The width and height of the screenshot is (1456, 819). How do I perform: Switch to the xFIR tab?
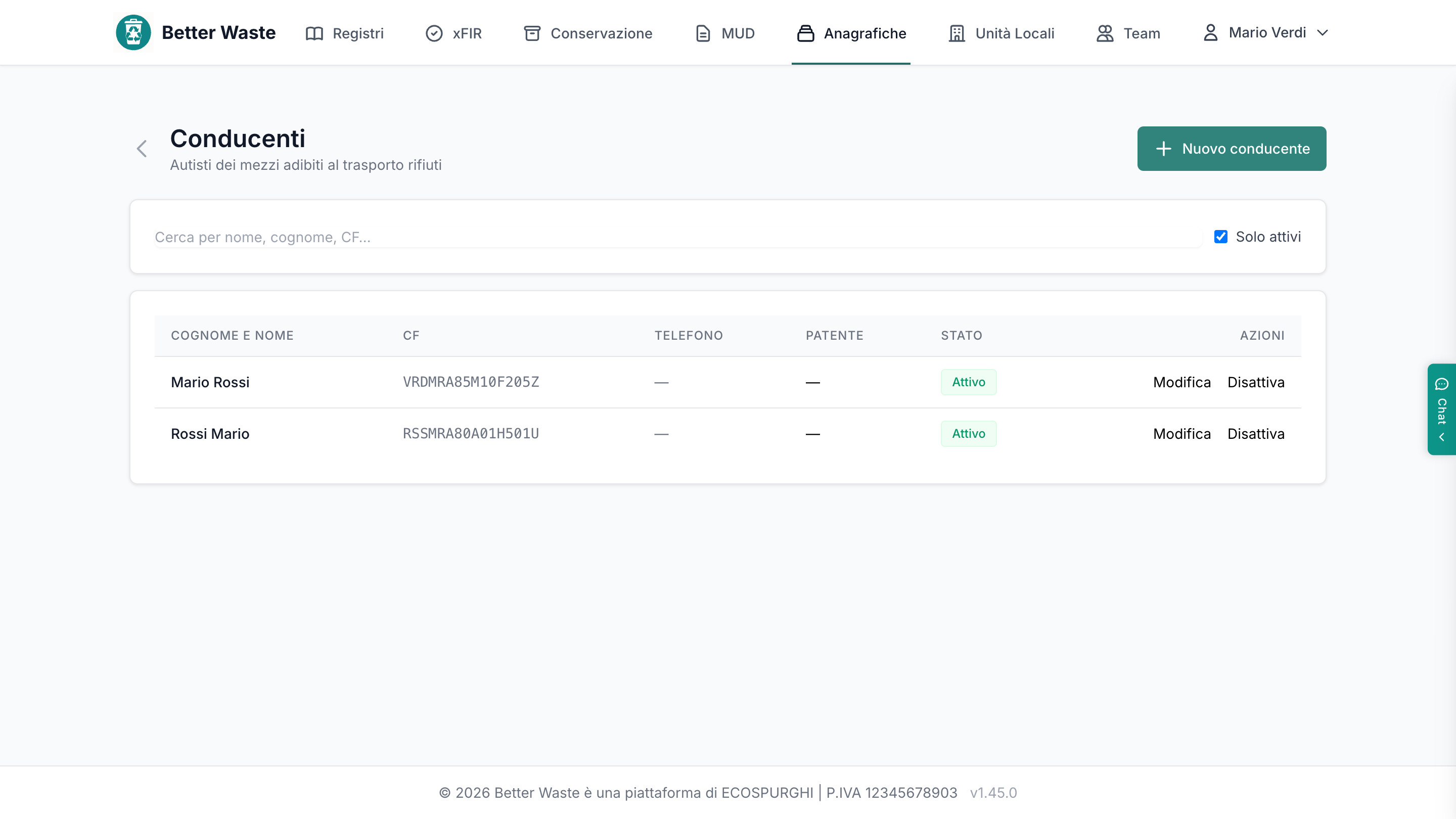pyautogui.click(x=453, y=33)
